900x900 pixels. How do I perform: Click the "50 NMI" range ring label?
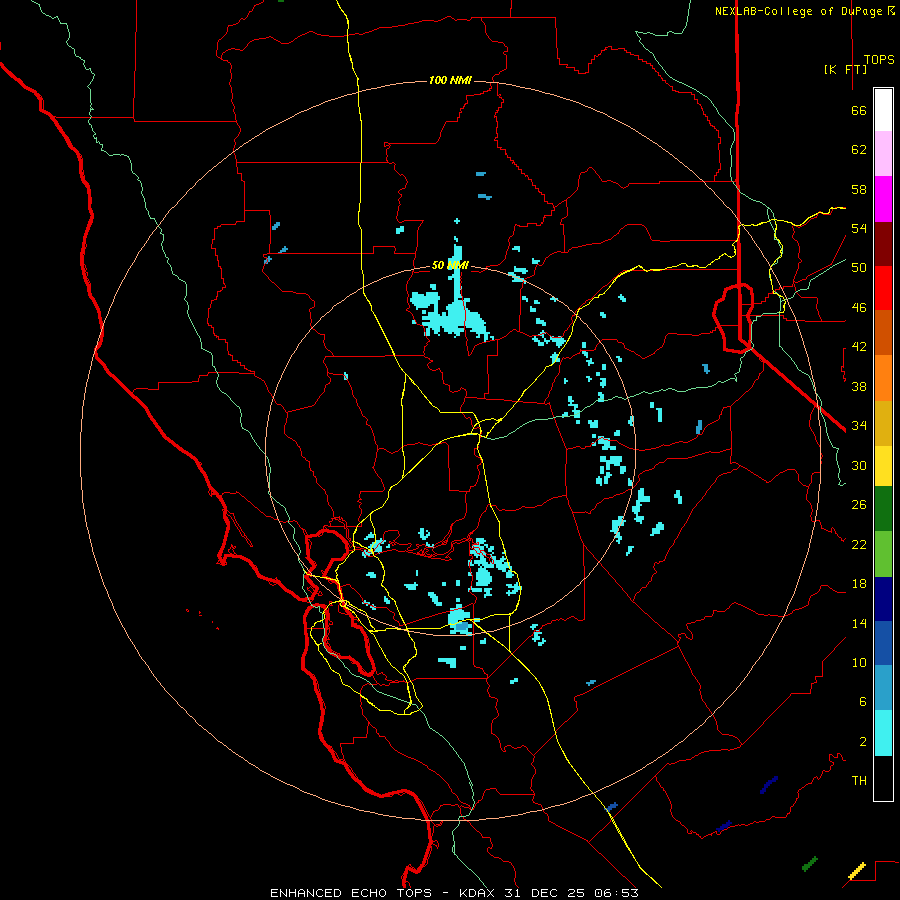point(450,265)
